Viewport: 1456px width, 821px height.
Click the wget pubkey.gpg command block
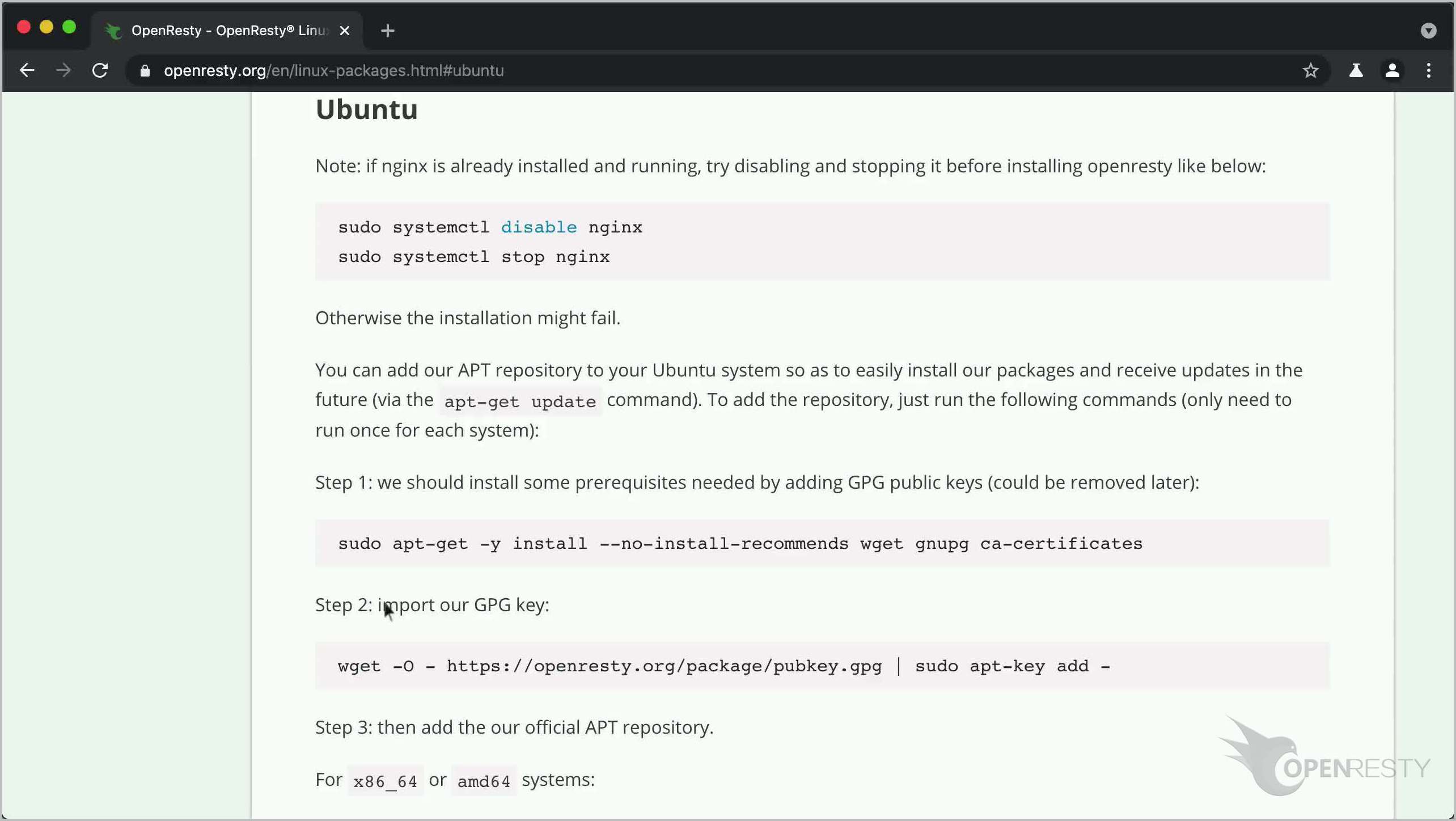pos(723,666)
